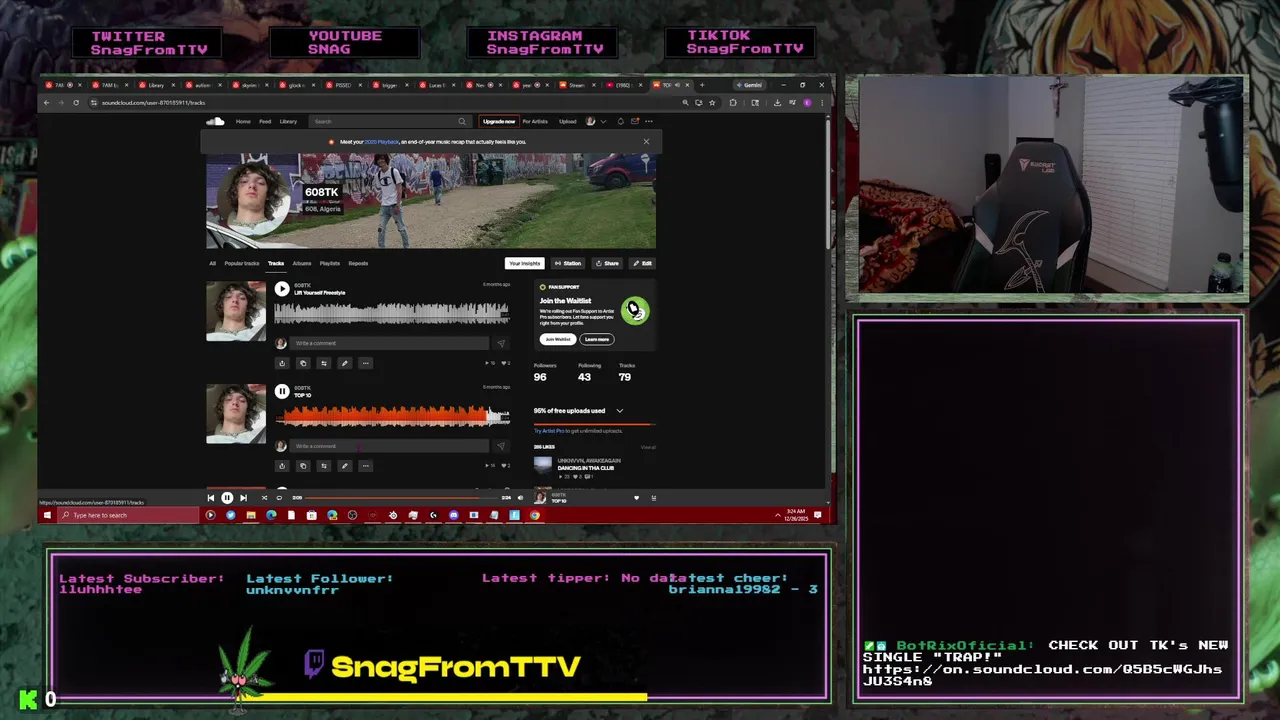Repost the Lift Yourself Freestyle track

tap(324, 363)
